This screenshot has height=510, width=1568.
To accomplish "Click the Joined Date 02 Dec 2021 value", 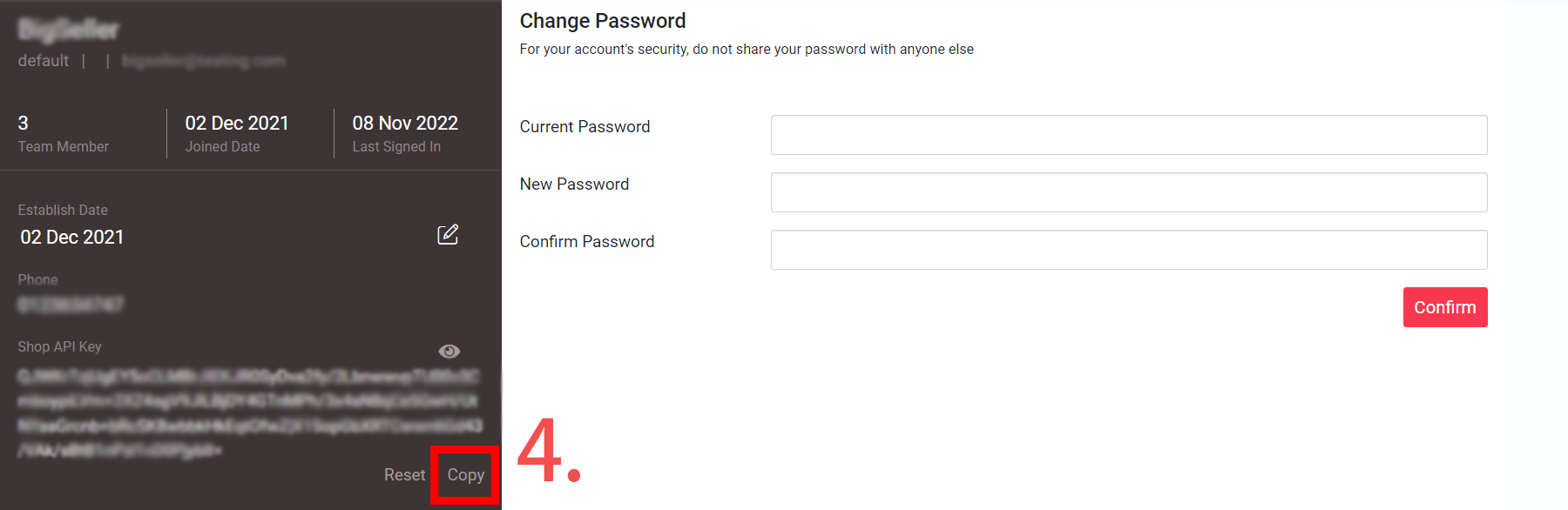I will [237, 123].
